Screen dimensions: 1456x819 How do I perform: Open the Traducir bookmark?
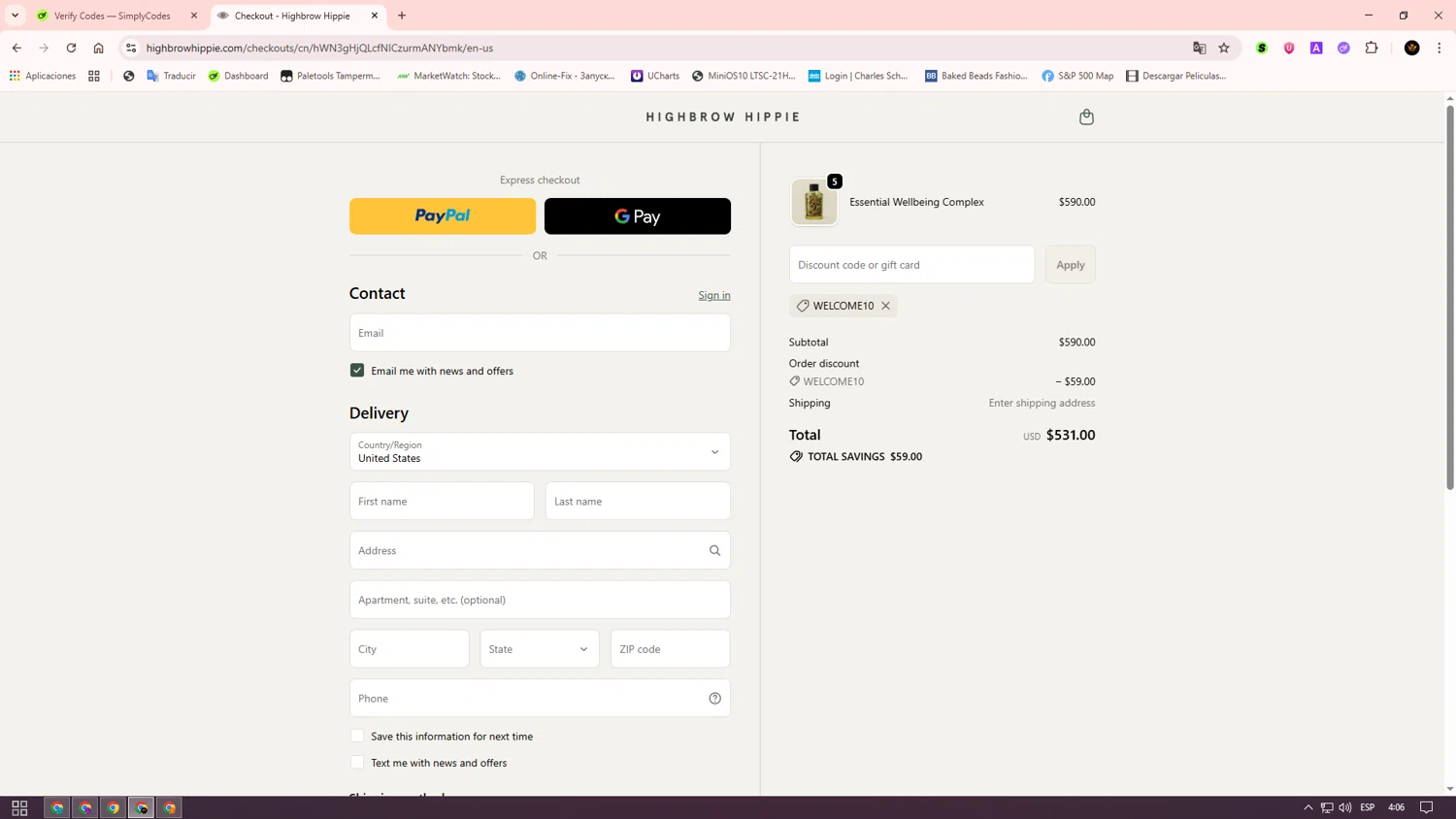tap(171, 76)
